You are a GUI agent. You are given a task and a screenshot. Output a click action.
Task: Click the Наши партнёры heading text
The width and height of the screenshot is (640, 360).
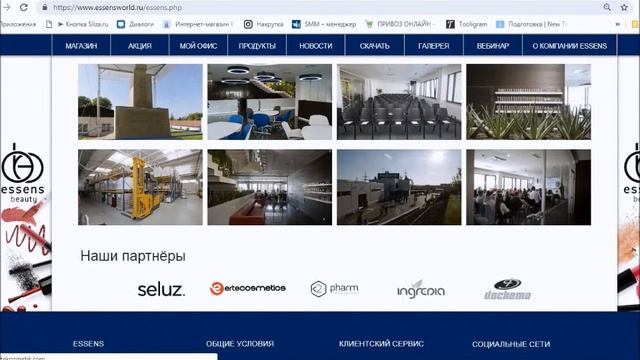point(133,256)
